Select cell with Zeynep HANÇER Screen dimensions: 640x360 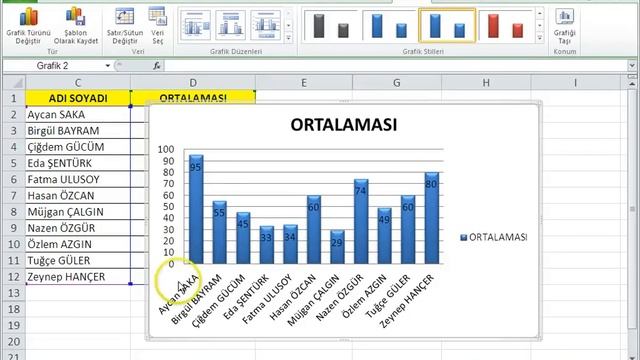tap(78, 277)
